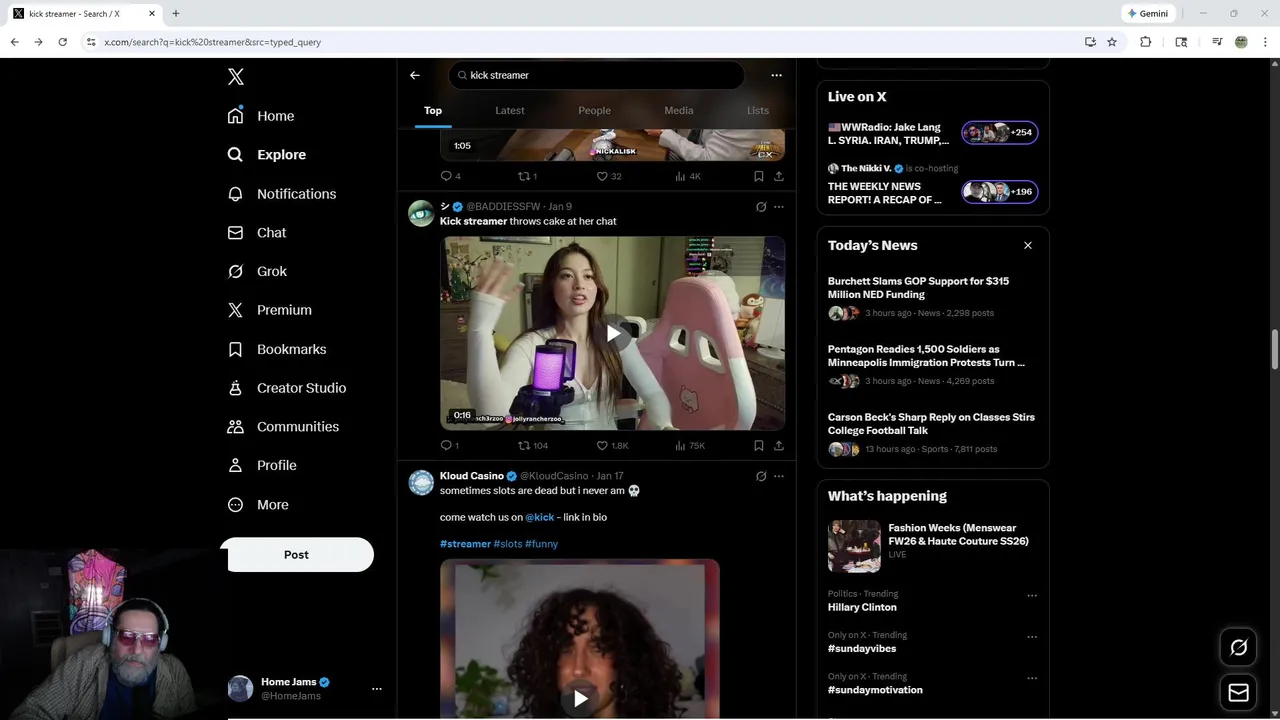
Task: Play the Kloud Casino video
Action: click(580, 698)
